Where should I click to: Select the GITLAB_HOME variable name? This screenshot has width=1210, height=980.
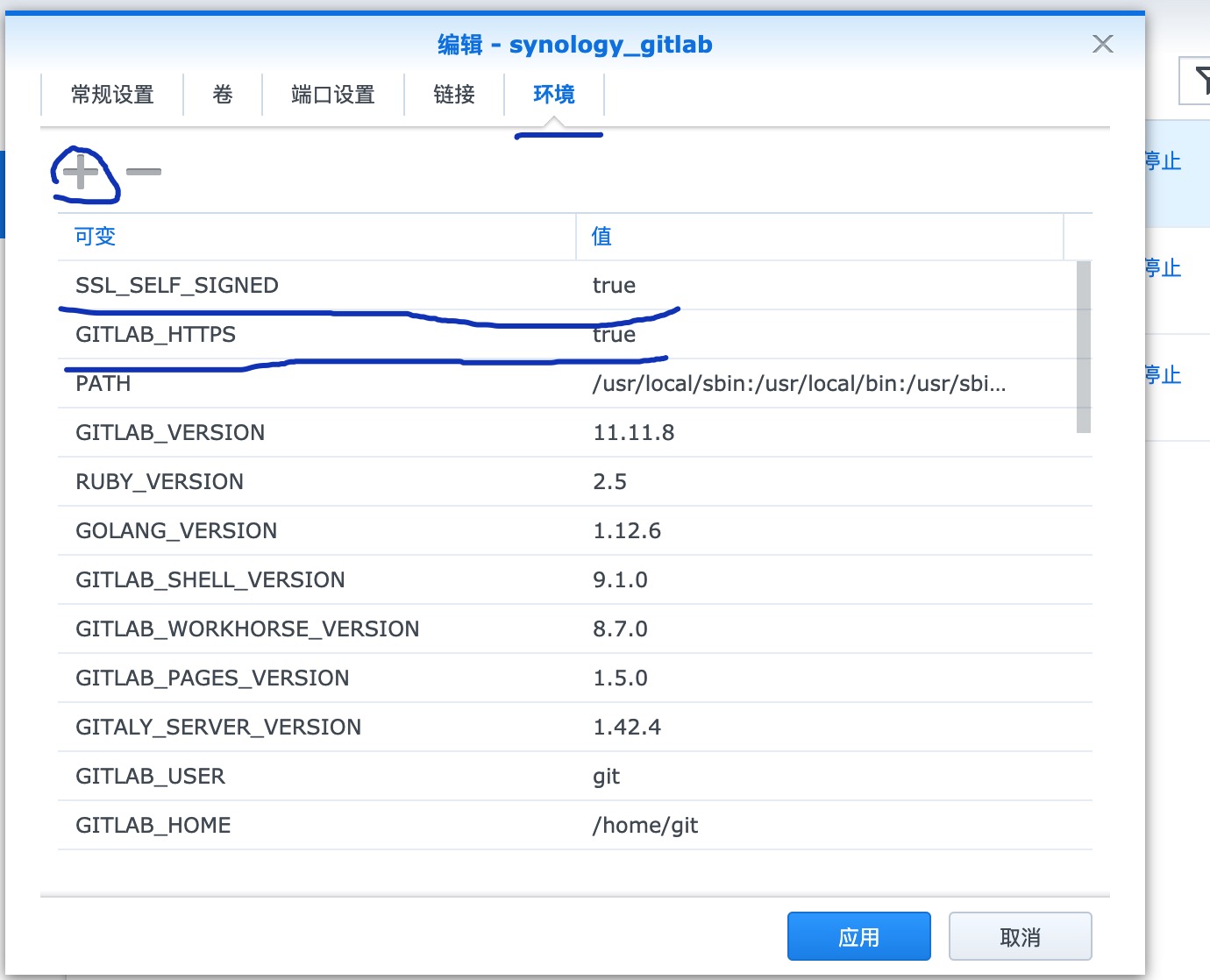click(153, 826)
